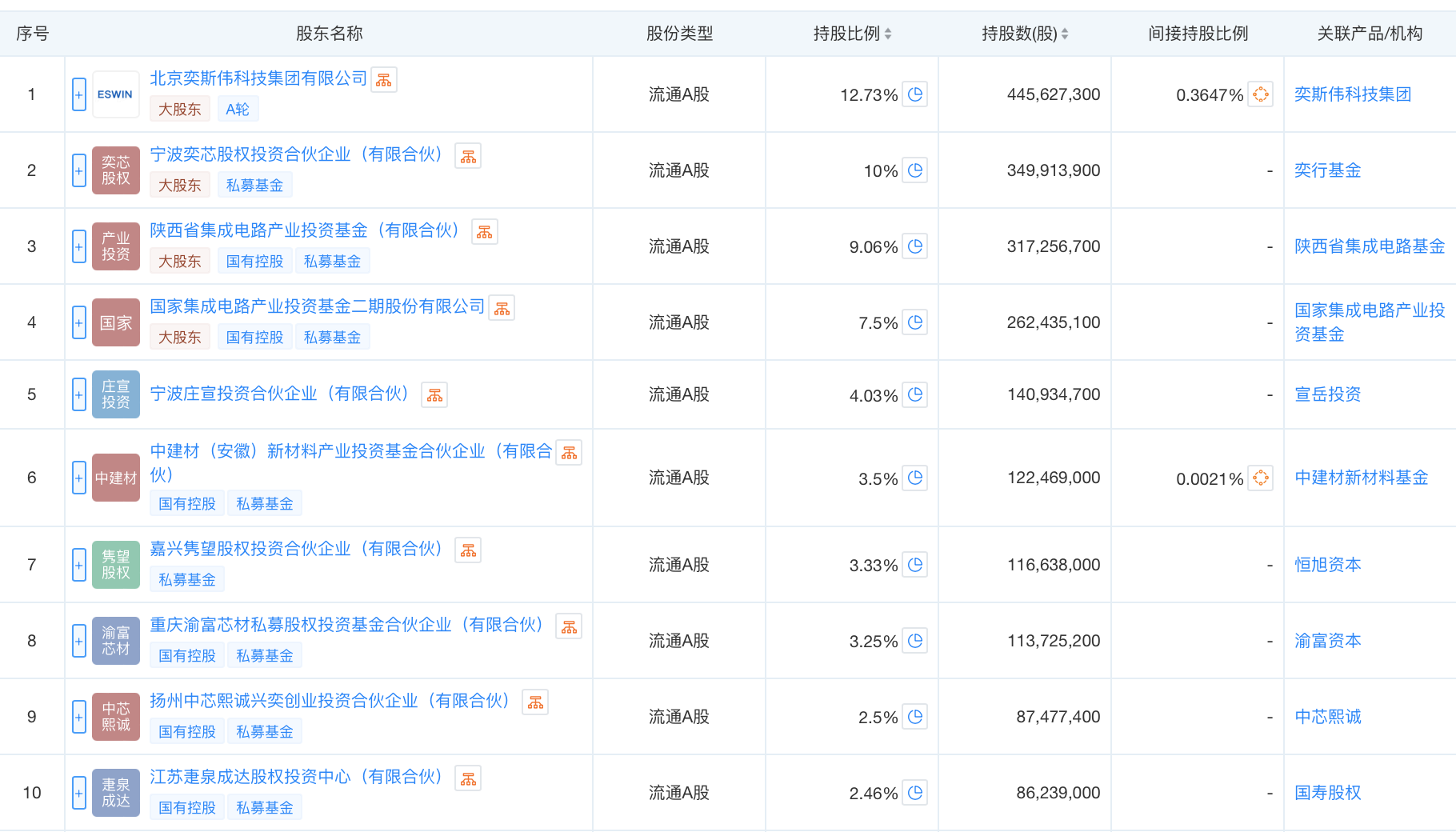
Task: Open equity structure icon for 重庆渝富芯材私募股权基金
Action: 569,626
